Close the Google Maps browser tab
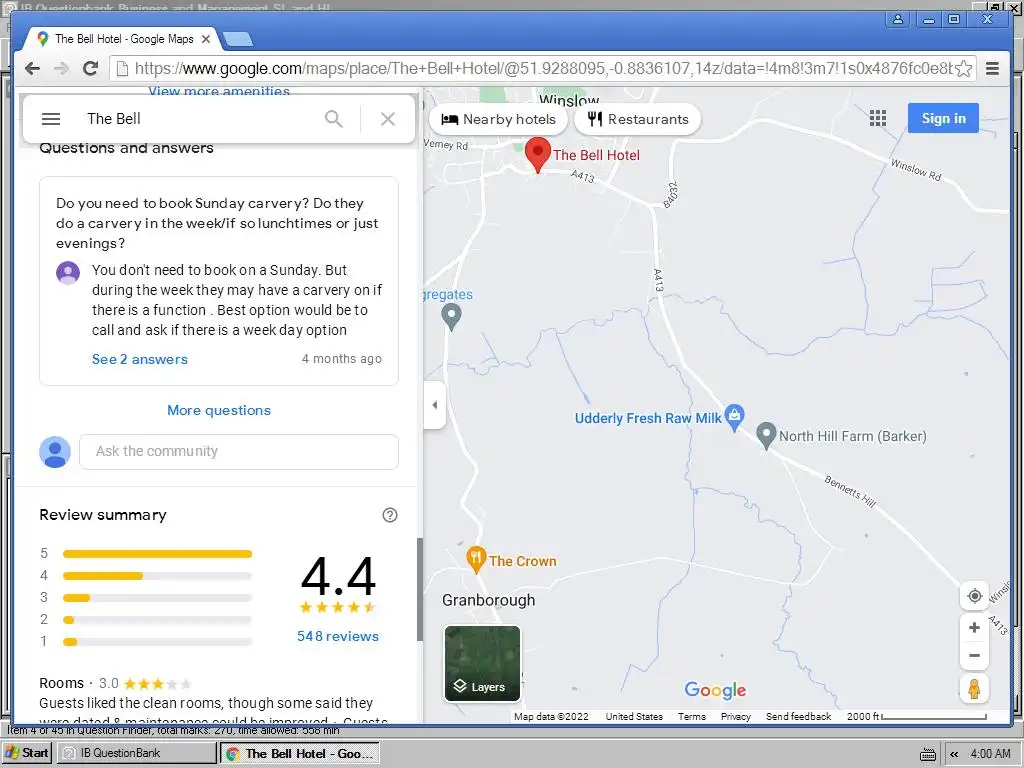 click(x=206, y=39)
